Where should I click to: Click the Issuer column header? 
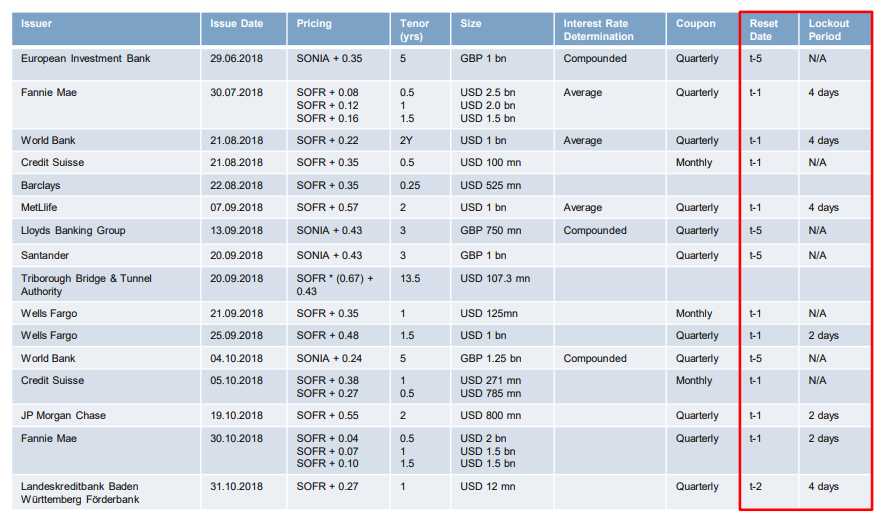coord(106,29)
